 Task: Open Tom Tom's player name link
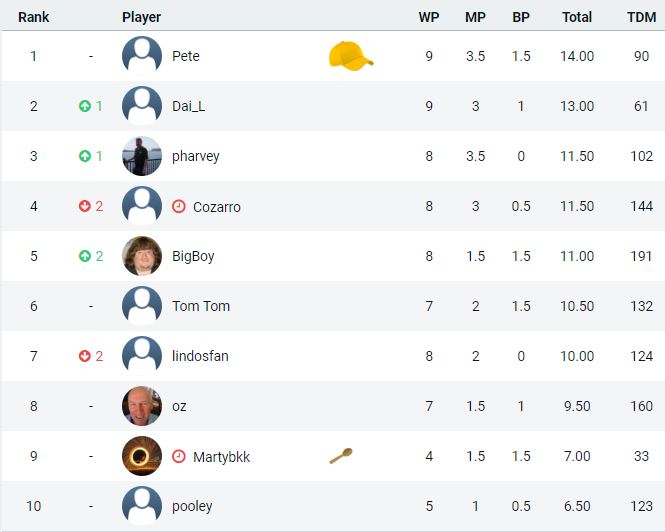click(201, 306)
